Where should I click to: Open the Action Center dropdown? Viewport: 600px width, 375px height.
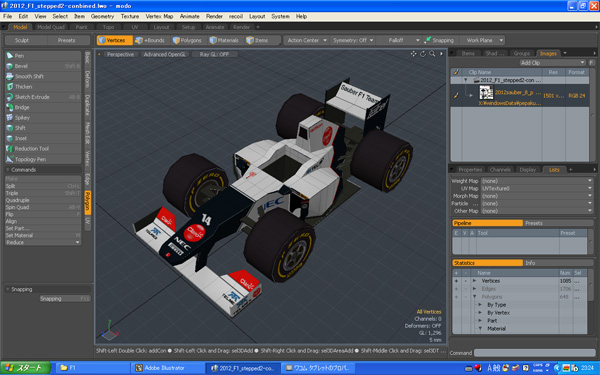click(x=307, y=40)
